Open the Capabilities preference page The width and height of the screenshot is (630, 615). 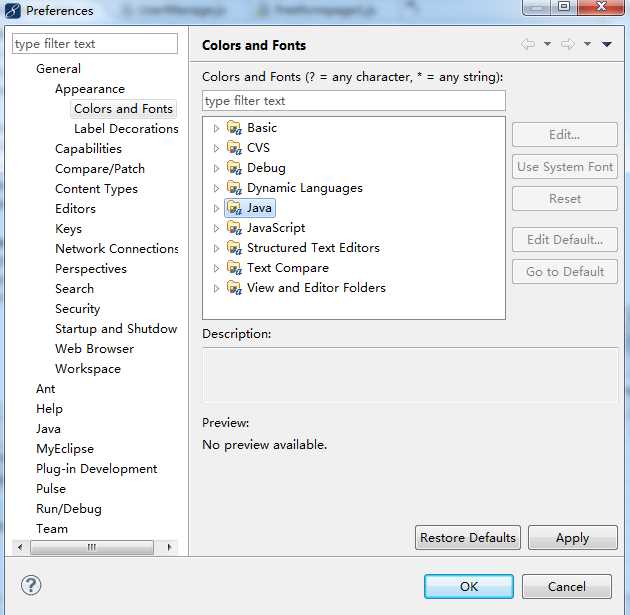click(x=88, y=149)
